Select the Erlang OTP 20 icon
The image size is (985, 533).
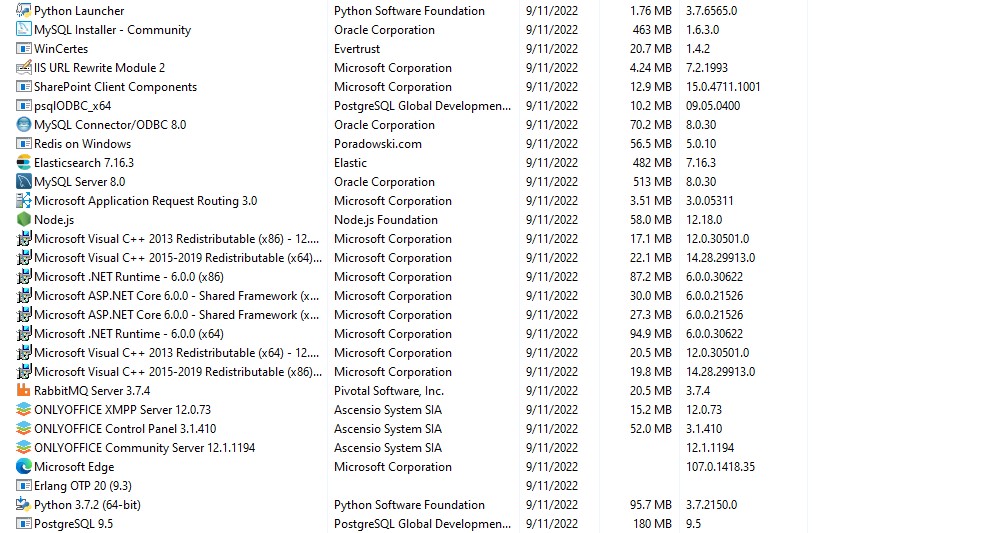[23, 485]
